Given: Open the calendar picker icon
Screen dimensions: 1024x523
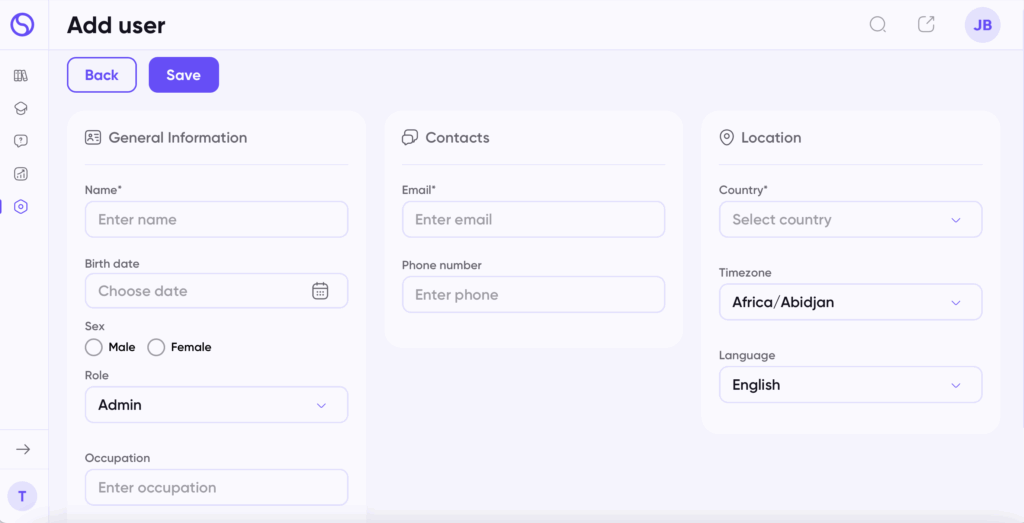Looking at the screenshot, I should click(x=320, y=291).
